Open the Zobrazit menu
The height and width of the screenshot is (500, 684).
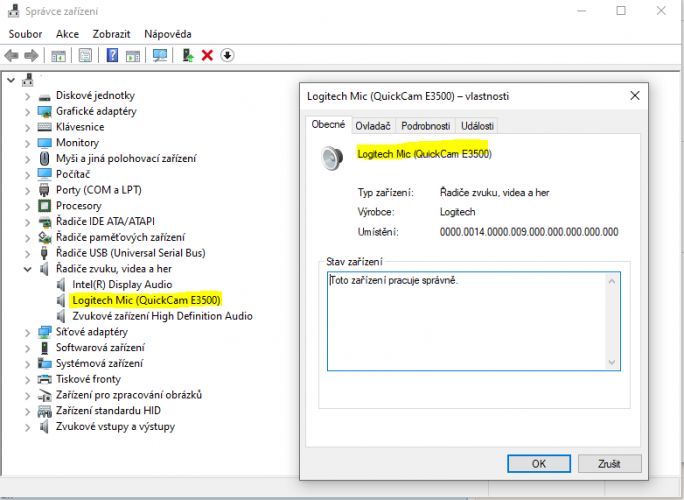[111, 34]
